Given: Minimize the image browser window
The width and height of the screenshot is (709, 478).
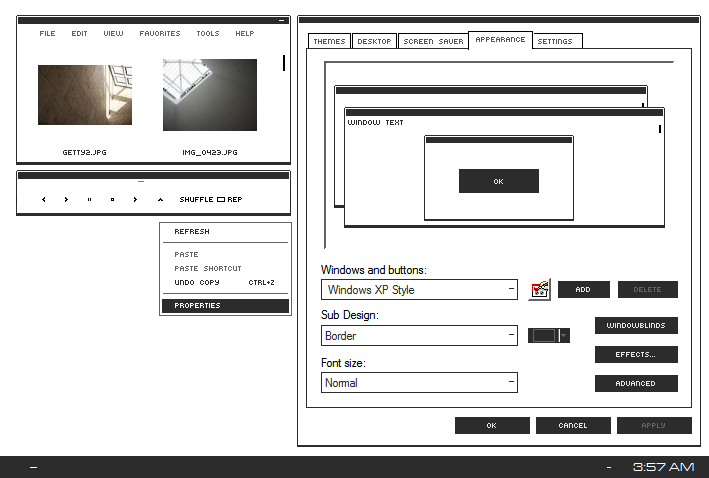Looking at the screenshot, I should pos(281,20).
